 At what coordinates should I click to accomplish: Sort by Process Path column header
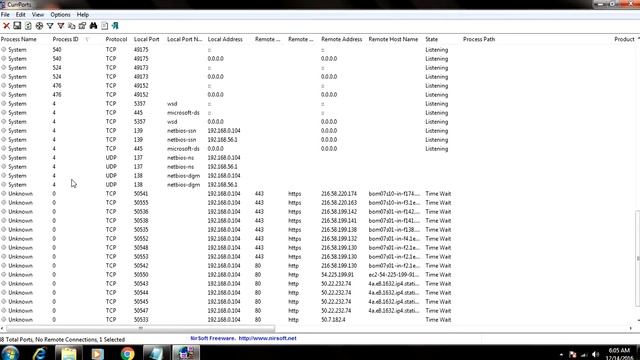click(x=479, y=39)
